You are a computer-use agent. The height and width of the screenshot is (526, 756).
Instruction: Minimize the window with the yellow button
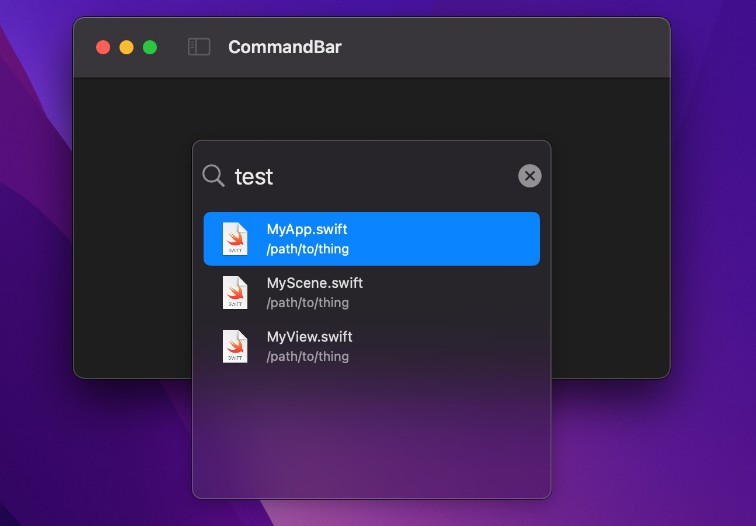click(126, 47)
